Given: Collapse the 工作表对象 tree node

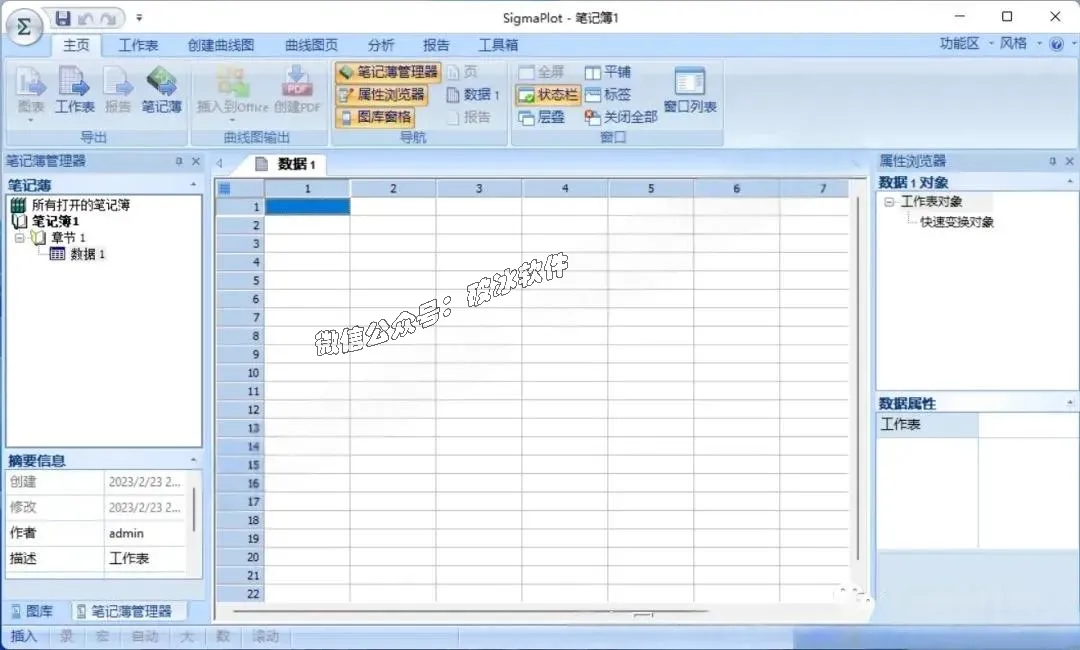Looking at the screenshot, I should pos(889,202).
